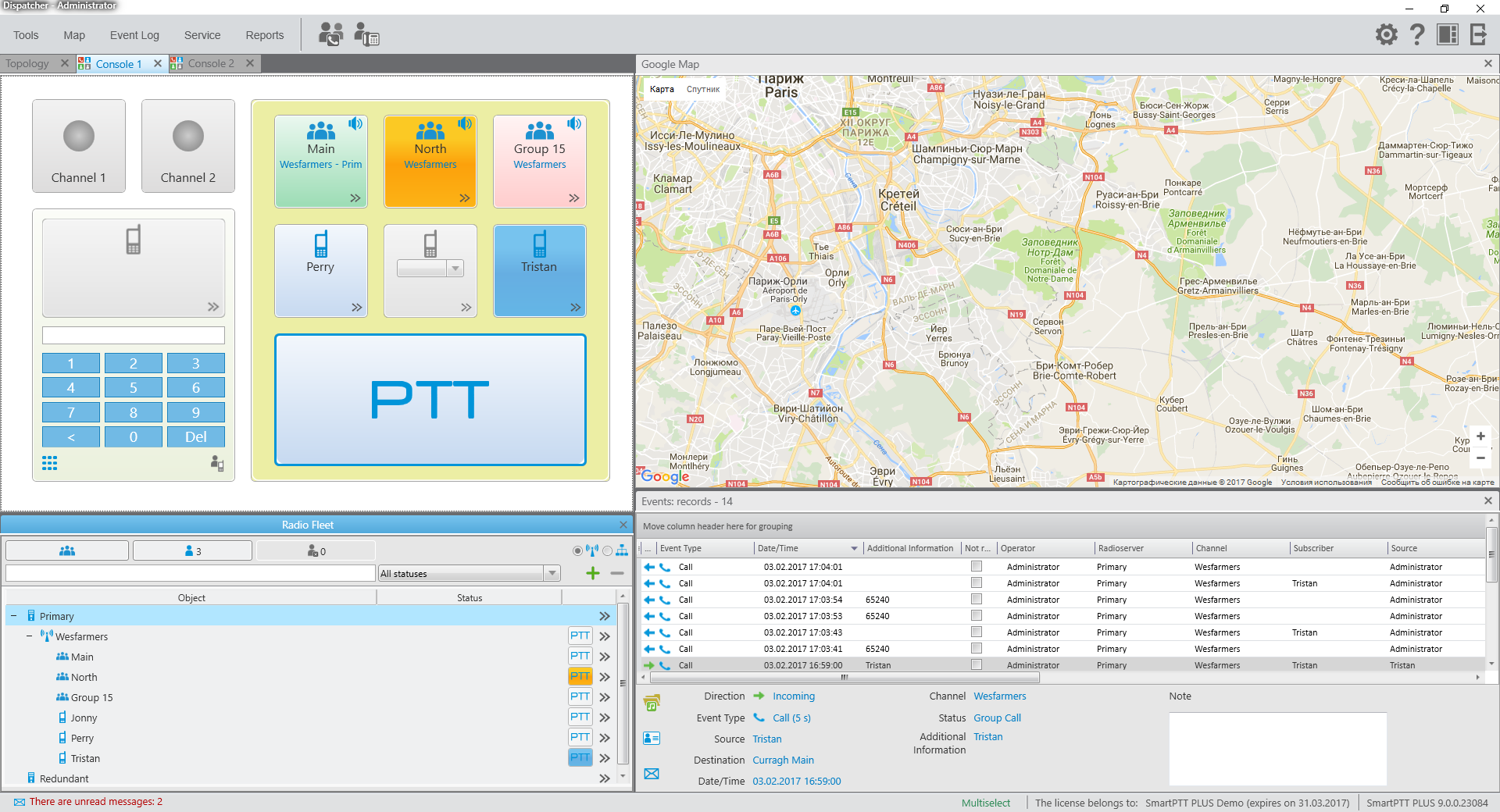
Task: Click the panel layout icon in top toolbar
Action: pos(1447,34)
